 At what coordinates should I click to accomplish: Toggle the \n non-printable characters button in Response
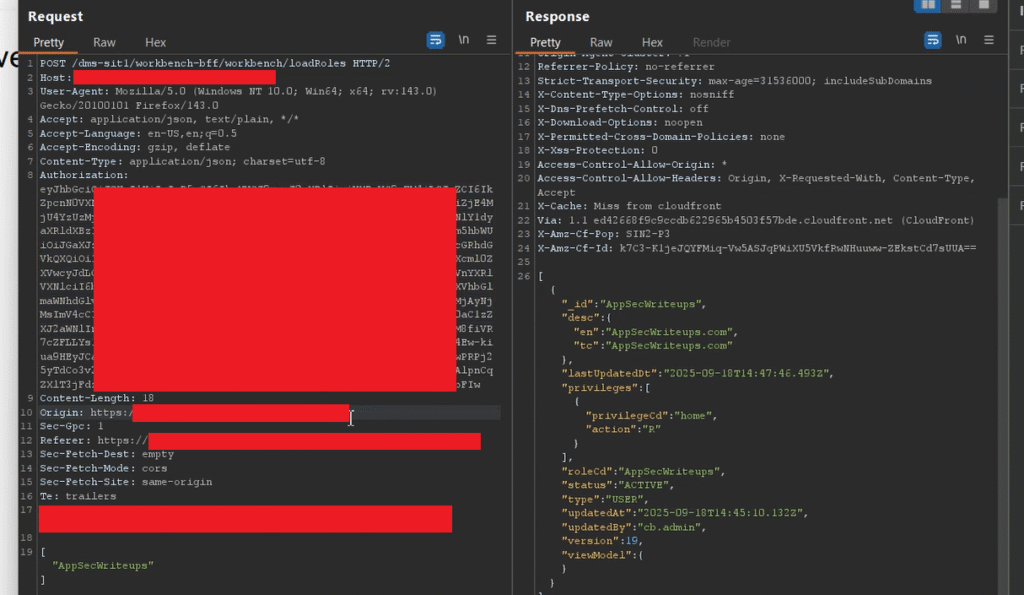point(961,40)
